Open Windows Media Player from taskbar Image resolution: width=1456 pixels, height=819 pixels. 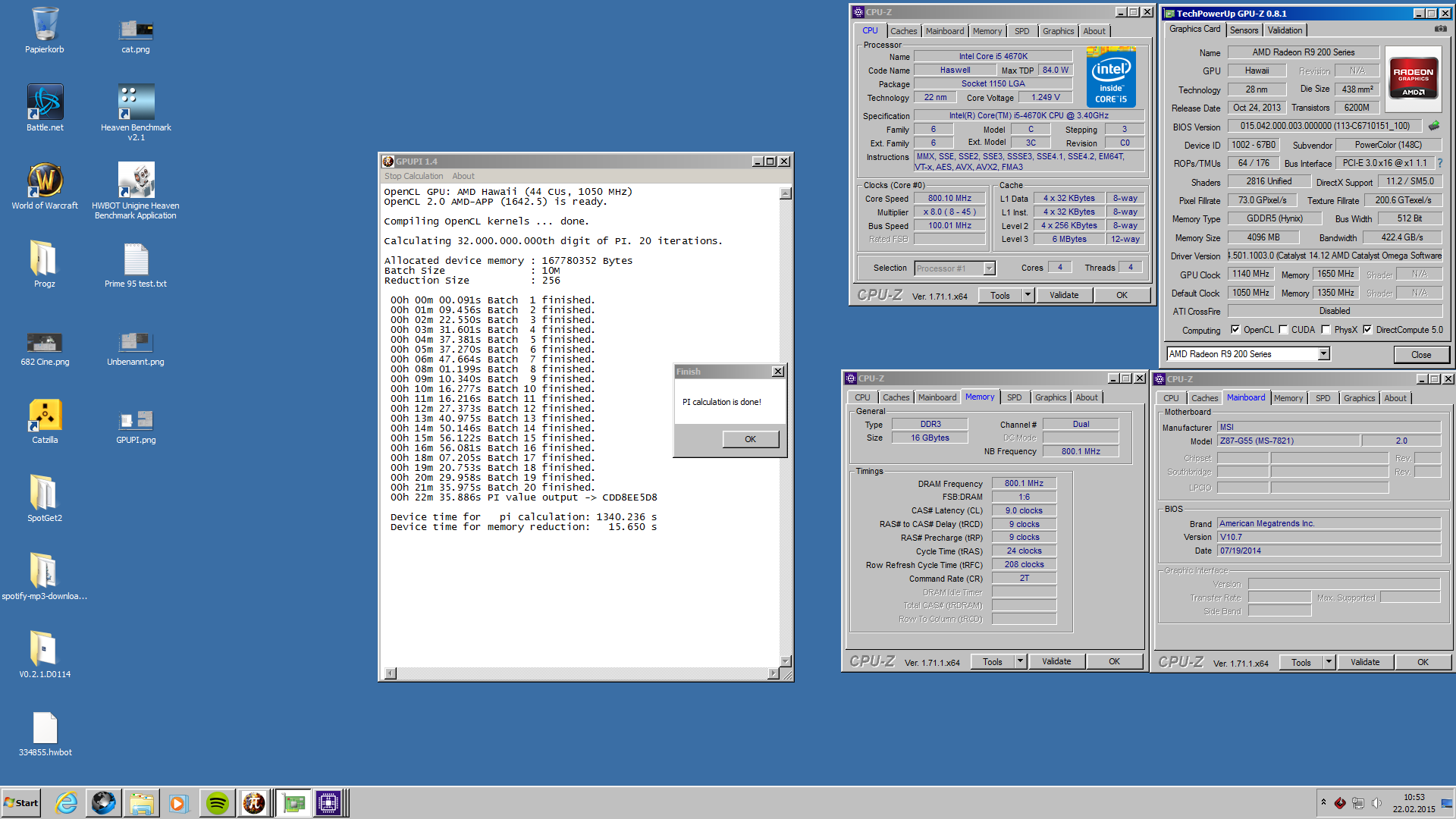coord(178,803)
